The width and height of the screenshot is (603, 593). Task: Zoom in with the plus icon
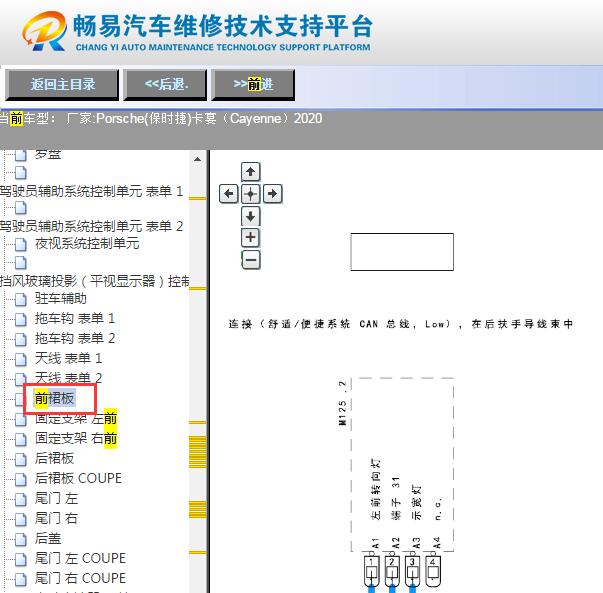point(250,237)
